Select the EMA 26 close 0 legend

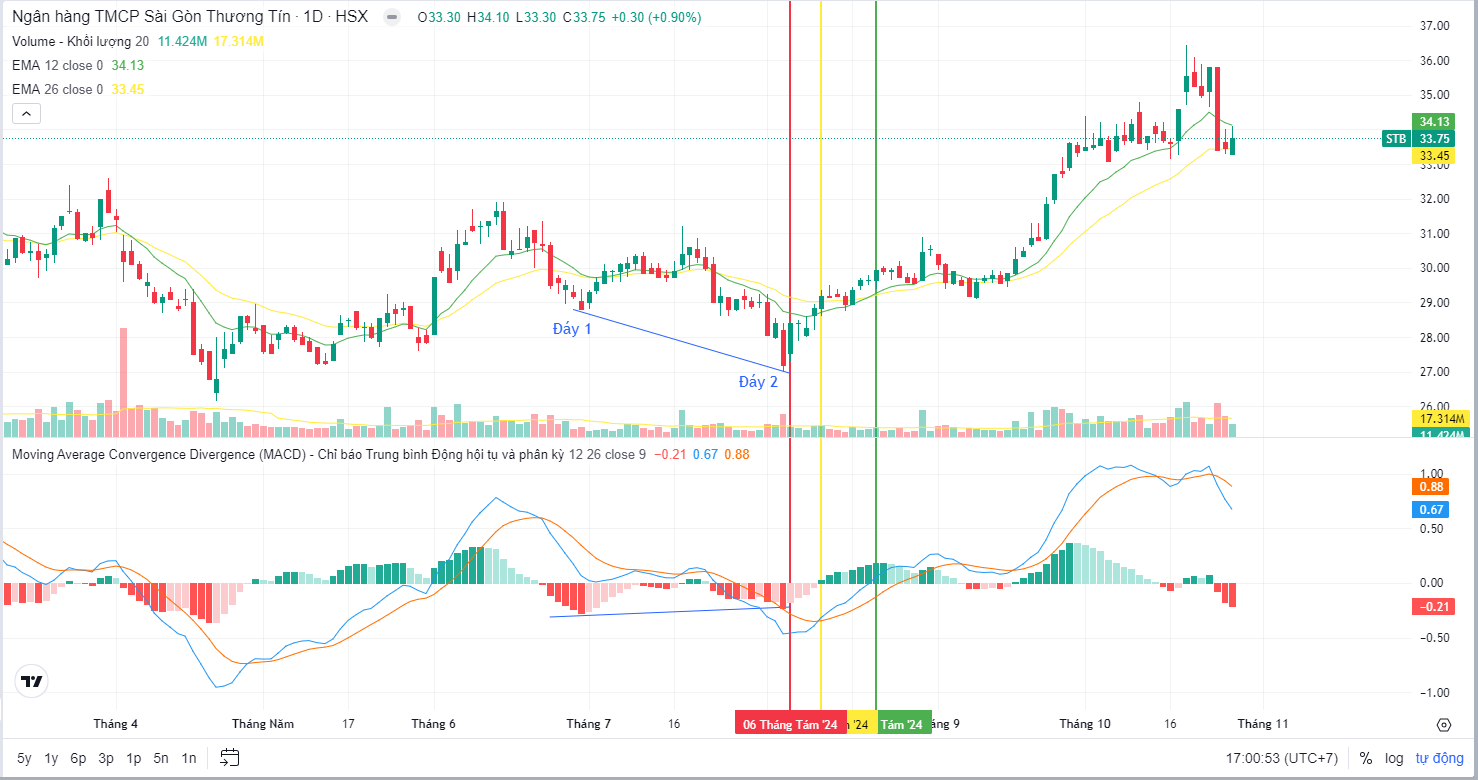click(x=58, y=89)
